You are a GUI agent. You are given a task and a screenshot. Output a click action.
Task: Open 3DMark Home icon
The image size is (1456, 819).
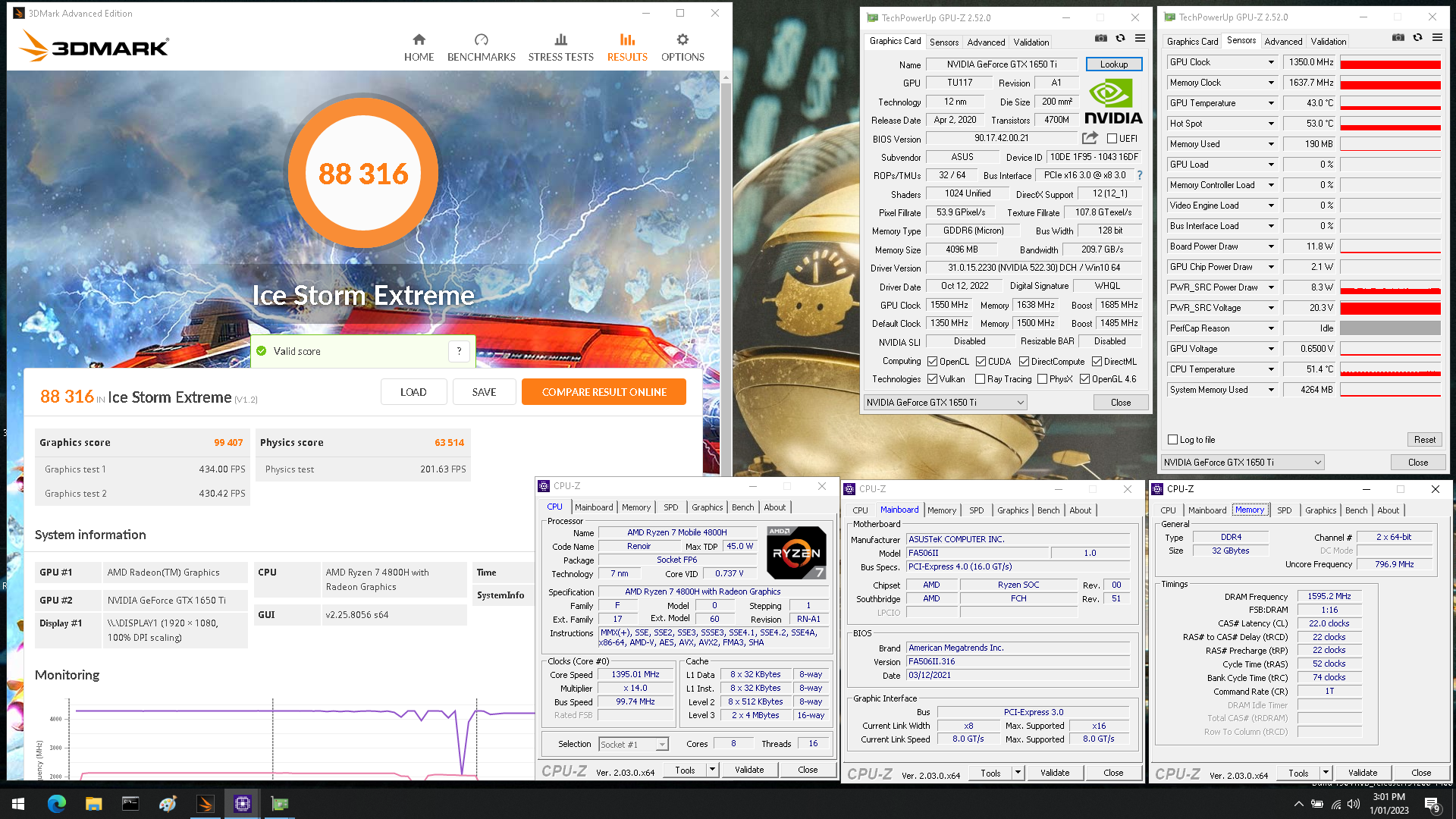click(x=419, y=39)
